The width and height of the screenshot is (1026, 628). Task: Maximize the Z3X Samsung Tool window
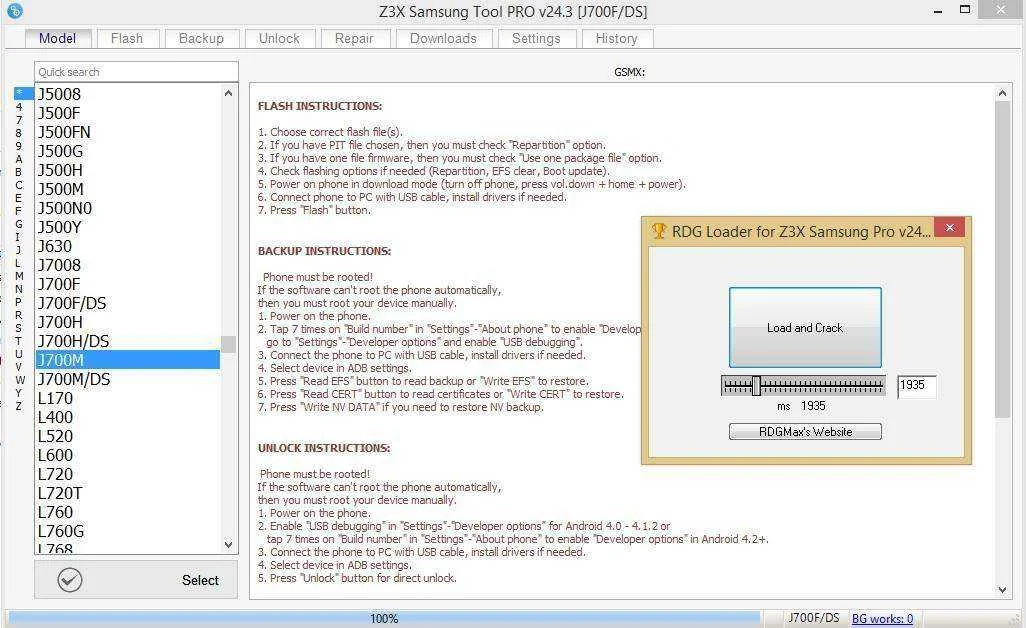pyautogui.click(x=964, y=10)
